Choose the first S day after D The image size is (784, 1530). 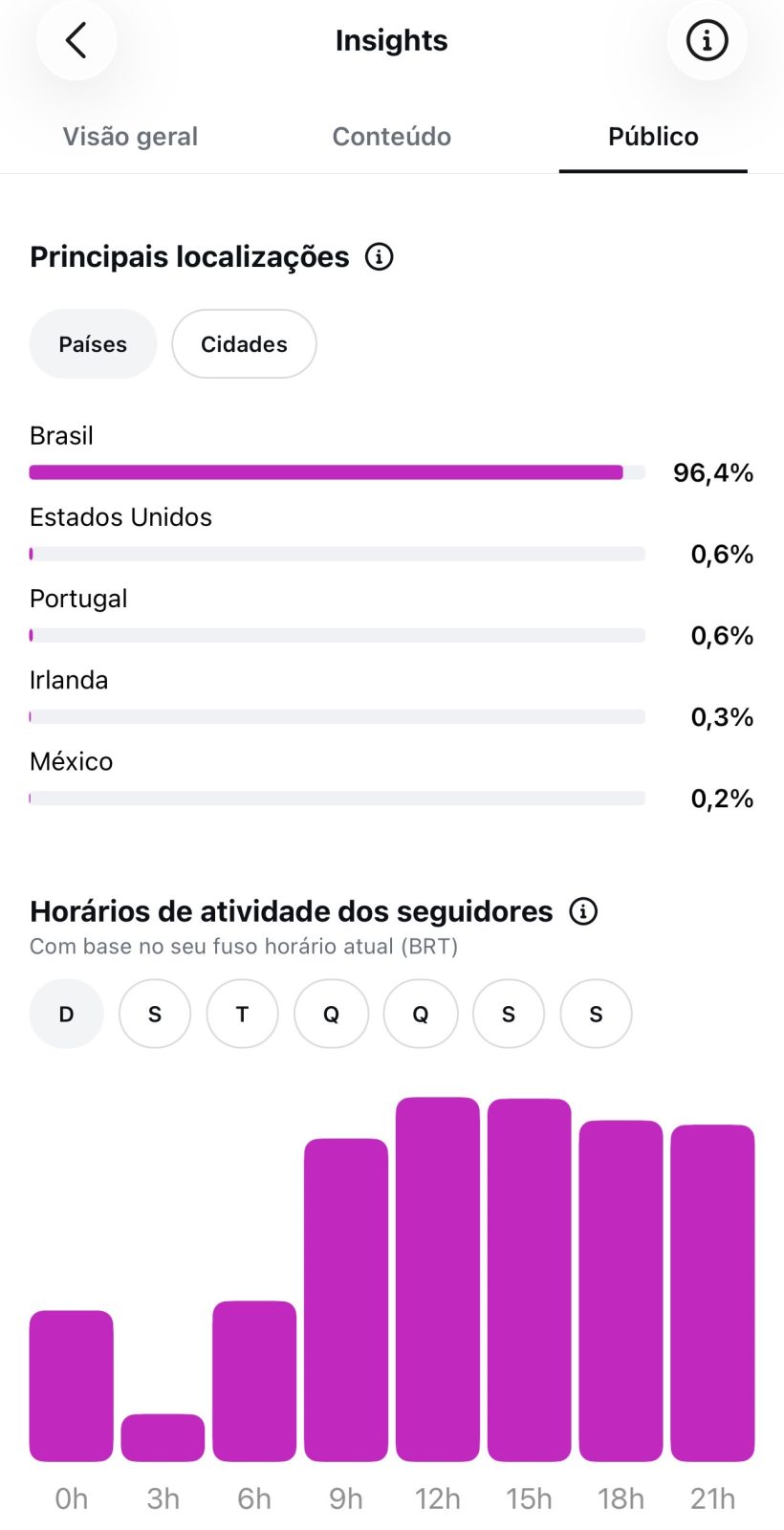[x=155, y=1014]
